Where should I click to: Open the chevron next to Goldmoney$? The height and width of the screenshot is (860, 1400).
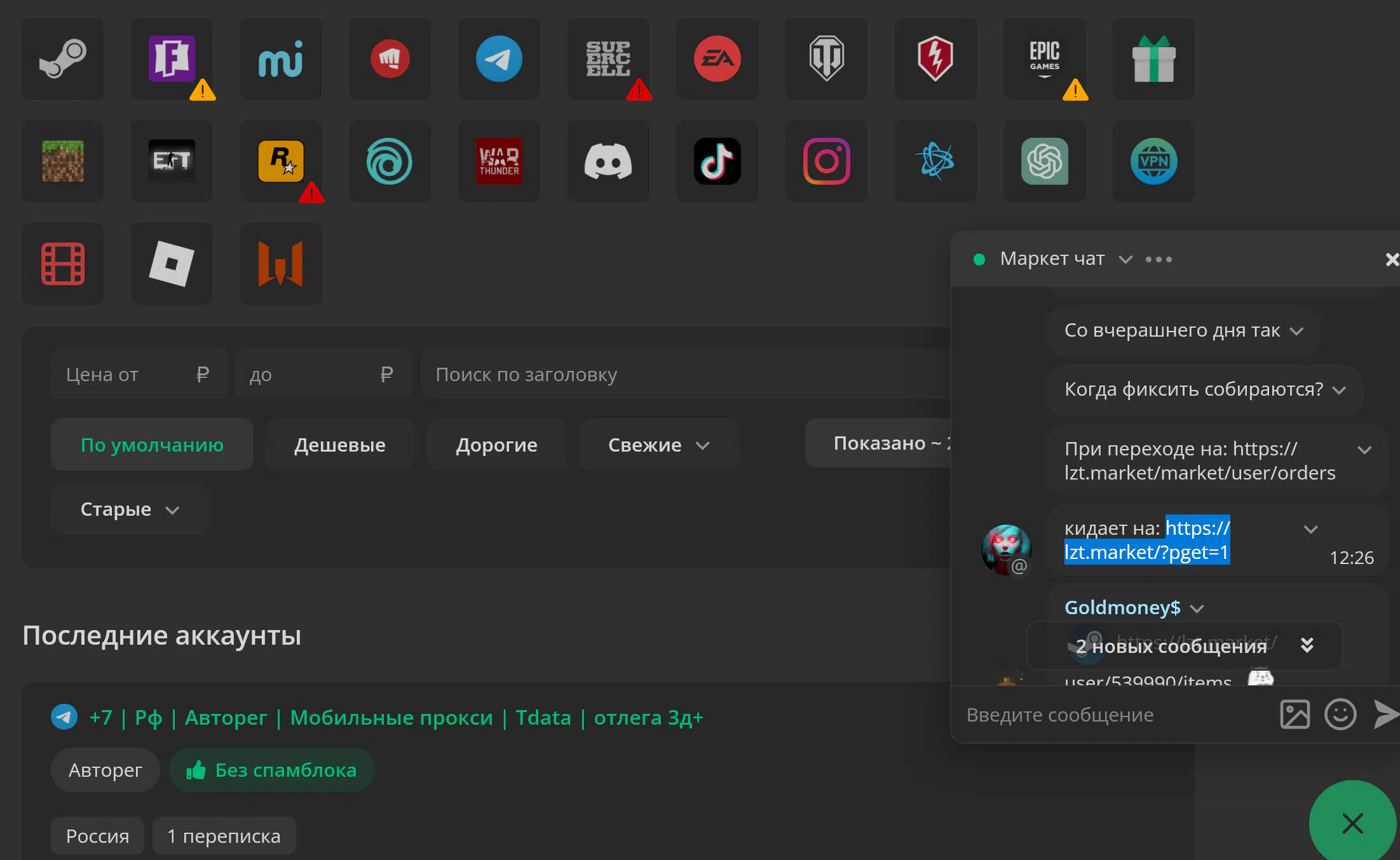point(1197,608)
